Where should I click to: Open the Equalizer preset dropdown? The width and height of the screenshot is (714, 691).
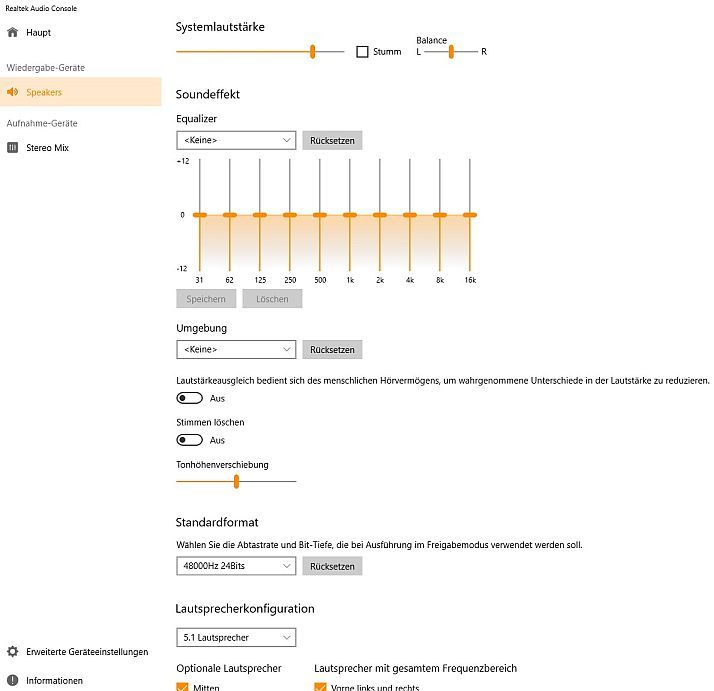[x=236, y=140]
